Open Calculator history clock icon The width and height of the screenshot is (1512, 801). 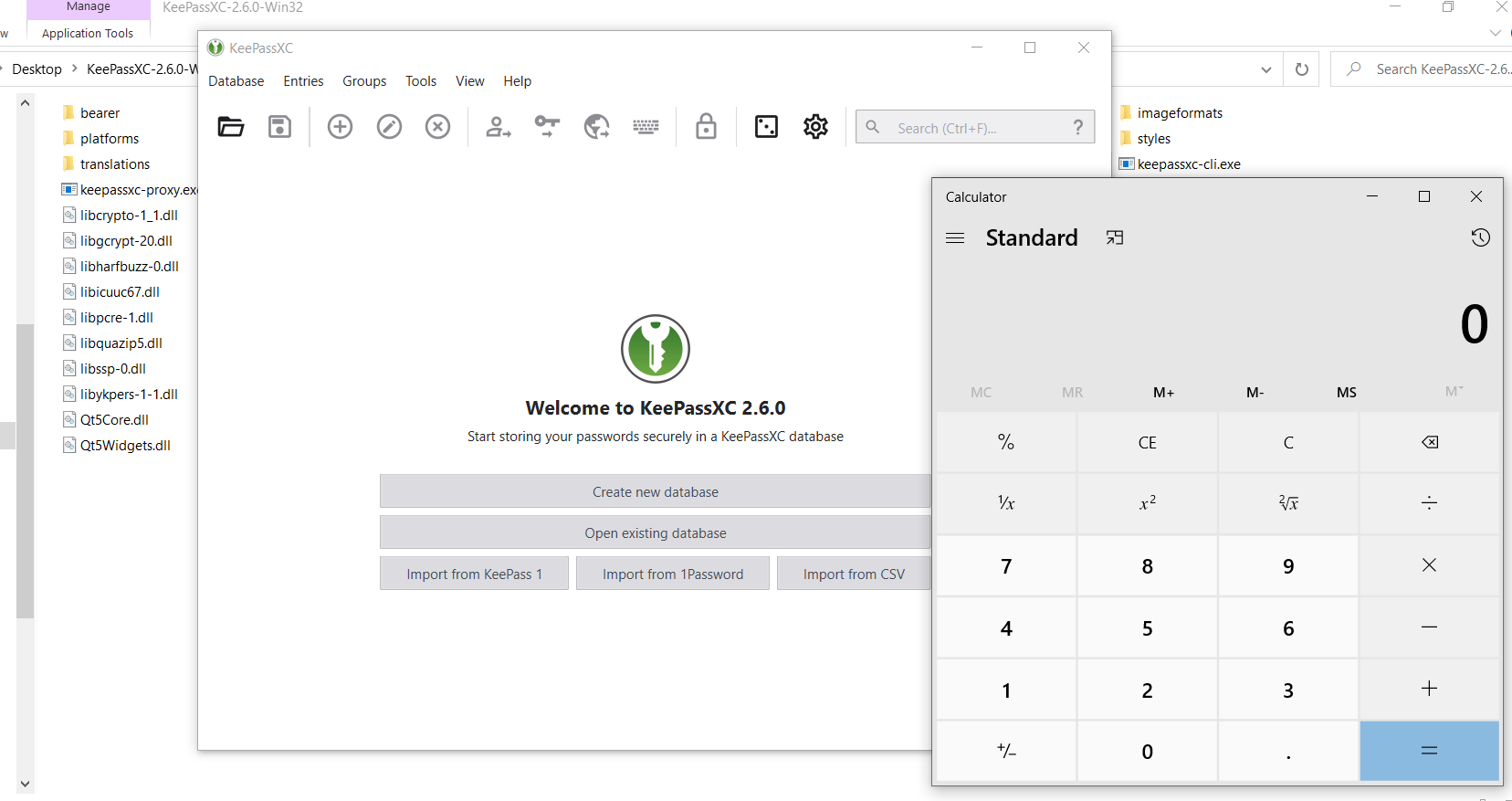point(1480,237)
